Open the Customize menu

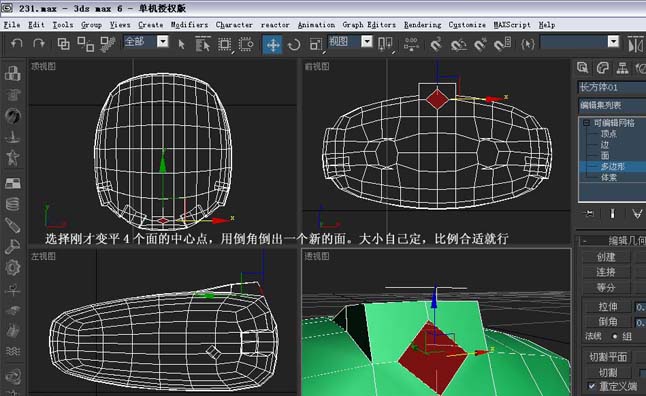coord(467,25)
